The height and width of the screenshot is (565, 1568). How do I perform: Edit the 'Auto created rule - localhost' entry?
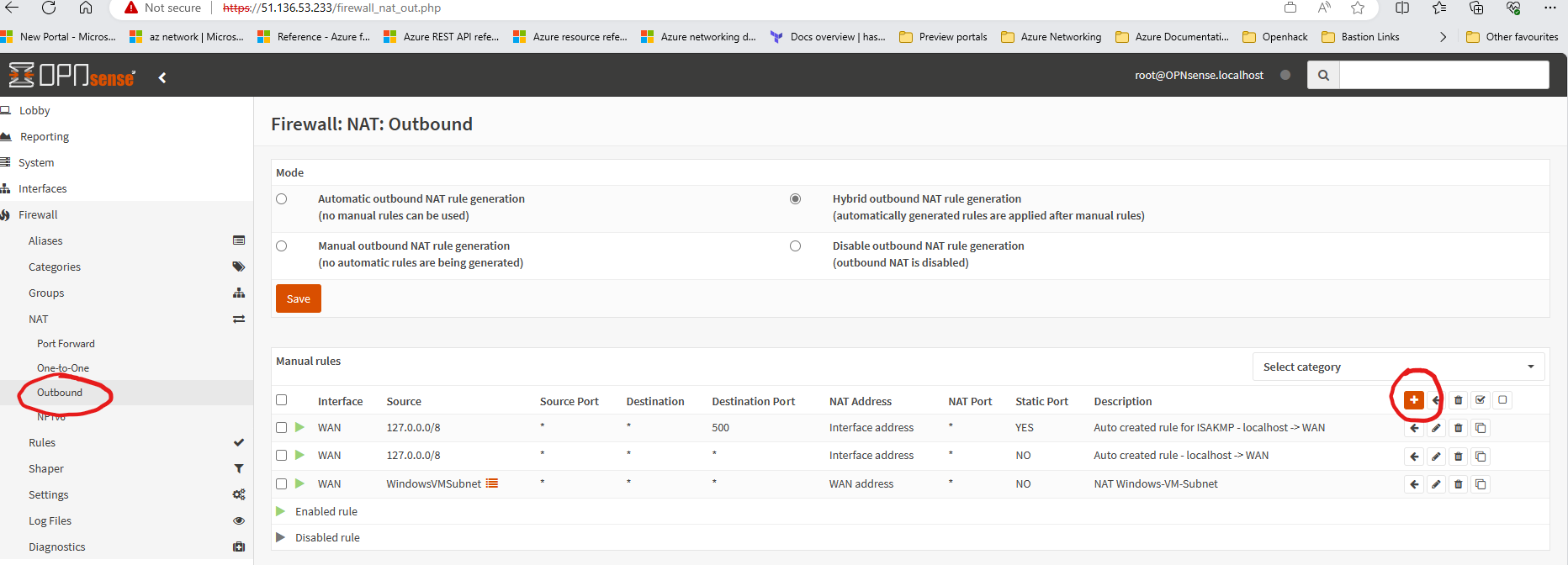pyautogui.click(x=1436, y=457)
